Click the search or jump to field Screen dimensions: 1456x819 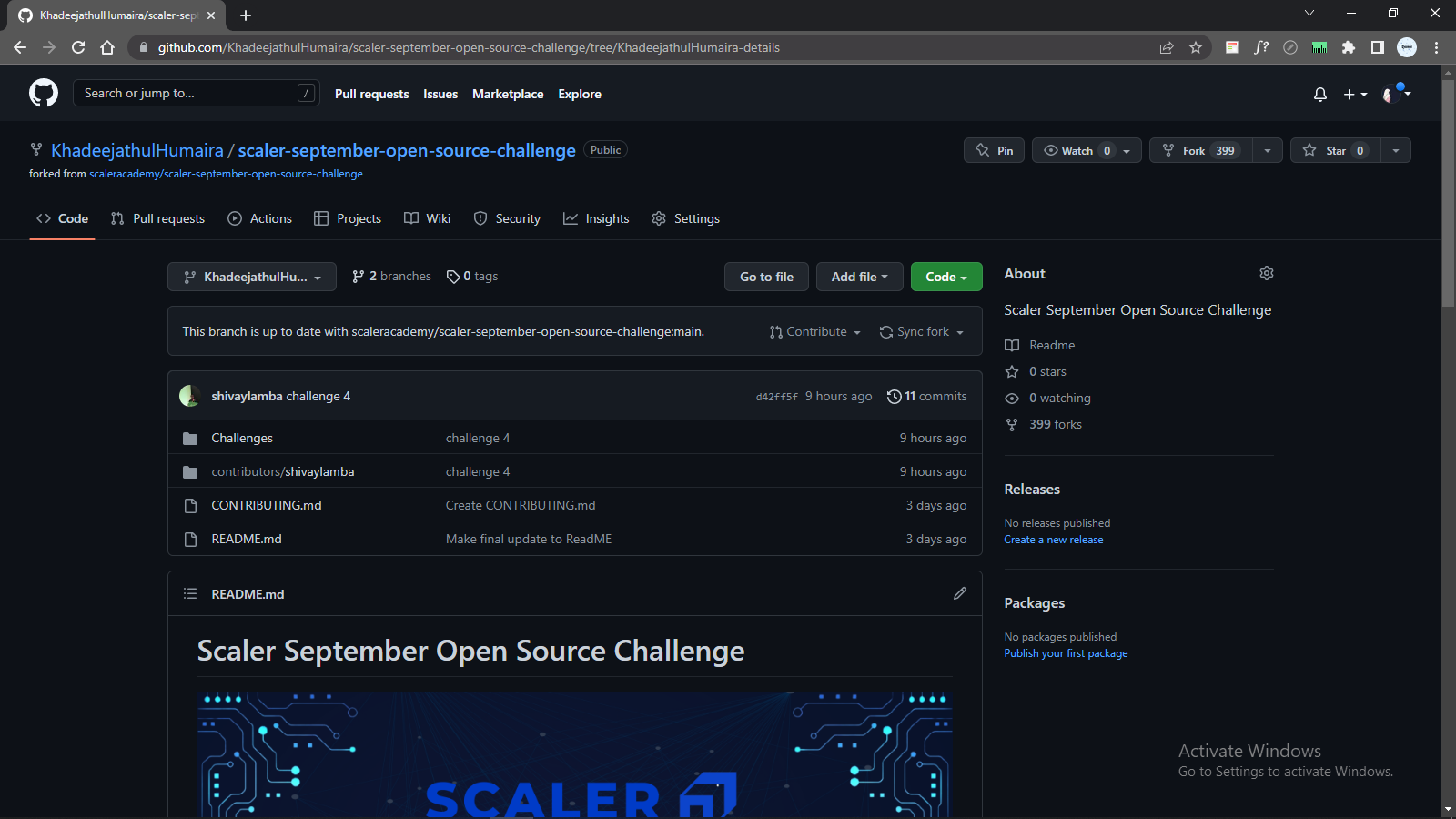tap(196, 92)
